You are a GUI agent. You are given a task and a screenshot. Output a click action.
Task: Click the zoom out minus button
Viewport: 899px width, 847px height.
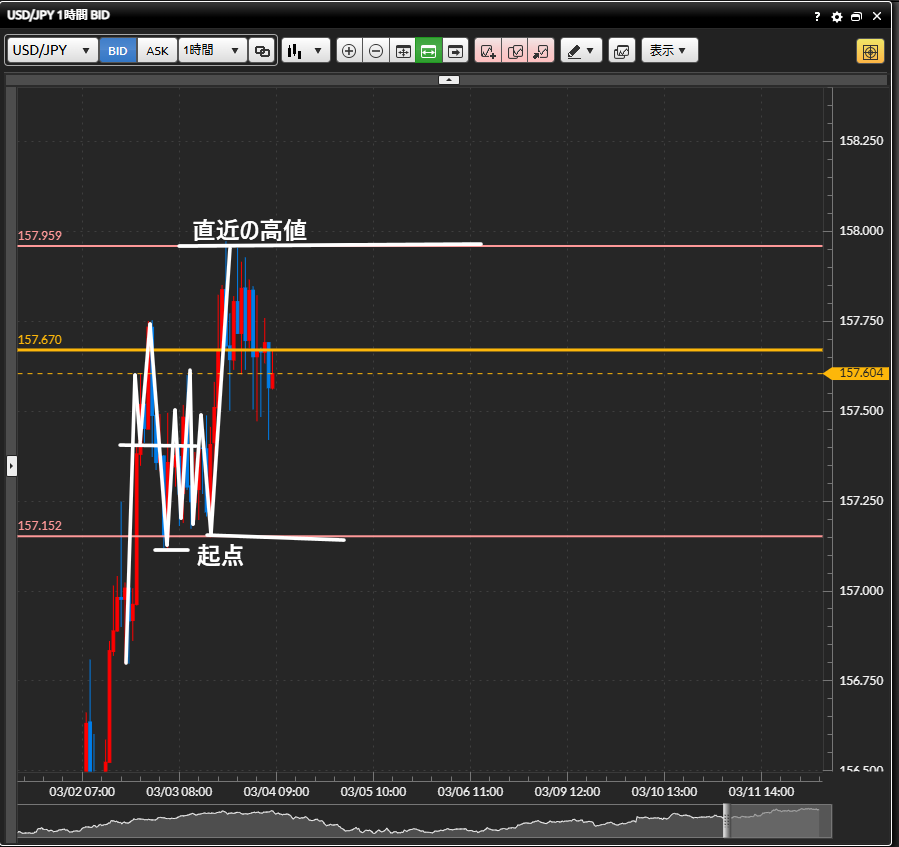click(x=376, y=51)
